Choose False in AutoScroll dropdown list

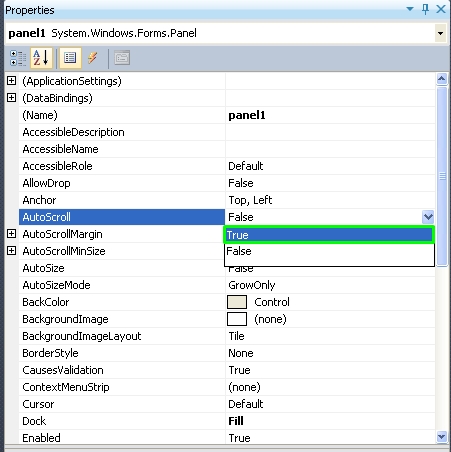(x=329, y=251)
